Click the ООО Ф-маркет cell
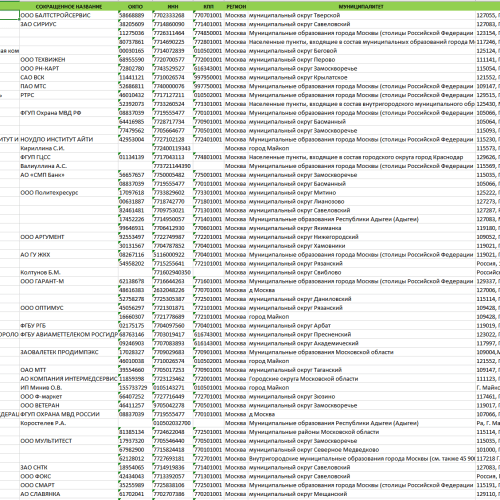500x500 pixels. pos(69,397)
